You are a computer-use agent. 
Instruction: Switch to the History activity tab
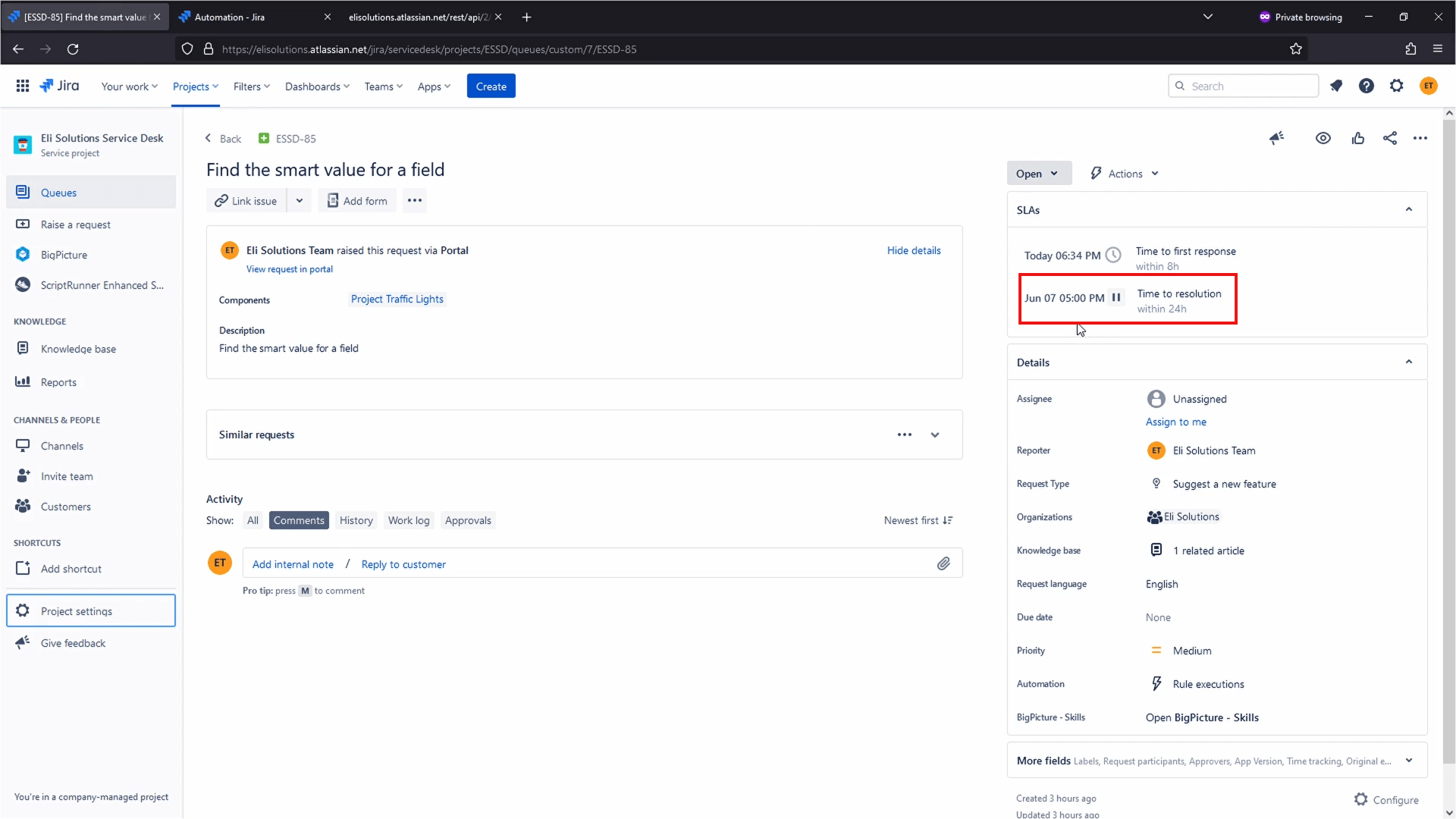pos(356,520)
